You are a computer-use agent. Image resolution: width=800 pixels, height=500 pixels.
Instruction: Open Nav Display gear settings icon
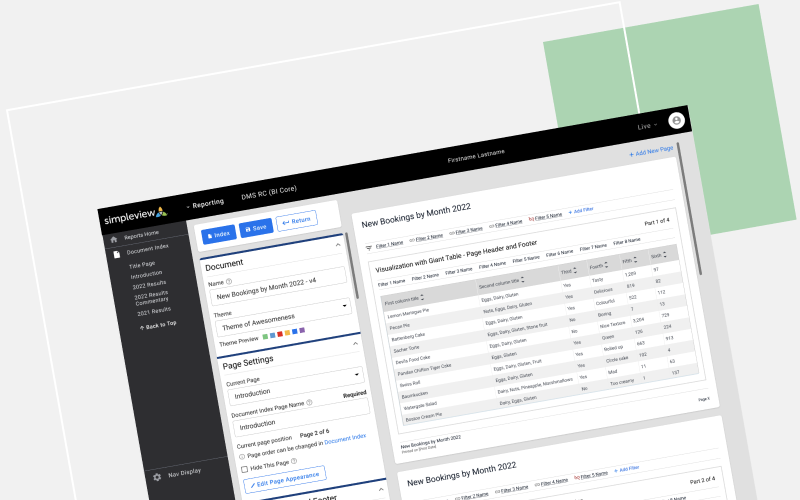pos(157,477)
